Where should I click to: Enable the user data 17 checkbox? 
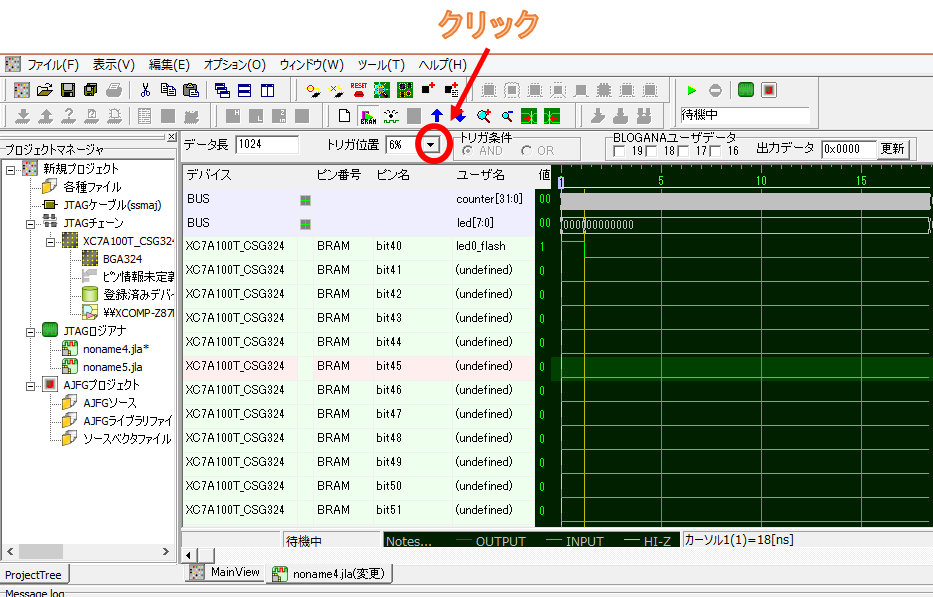(684, 151)
